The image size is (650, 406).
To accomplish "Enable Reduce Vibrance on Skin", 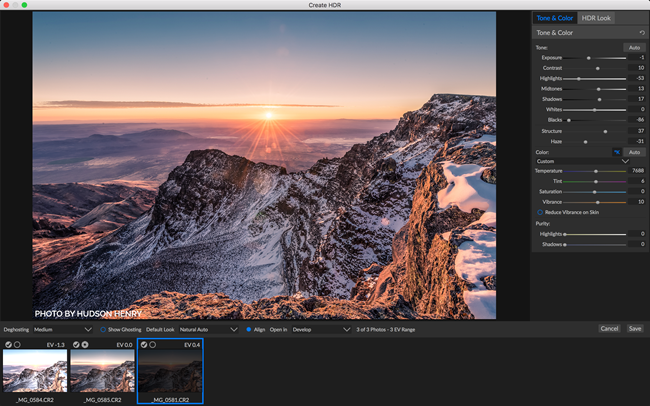I will (x=540, y=212).
